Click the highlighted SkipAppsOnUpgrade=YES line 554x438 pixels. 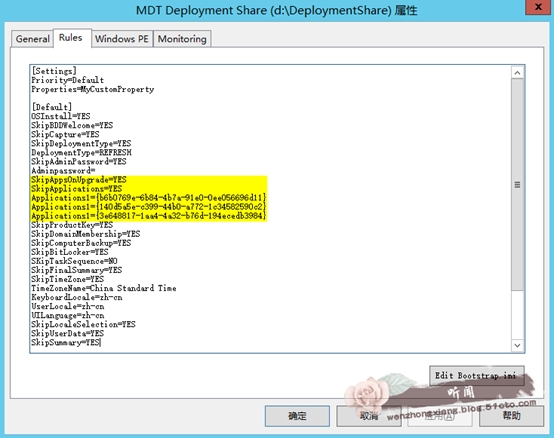point(79,179)
